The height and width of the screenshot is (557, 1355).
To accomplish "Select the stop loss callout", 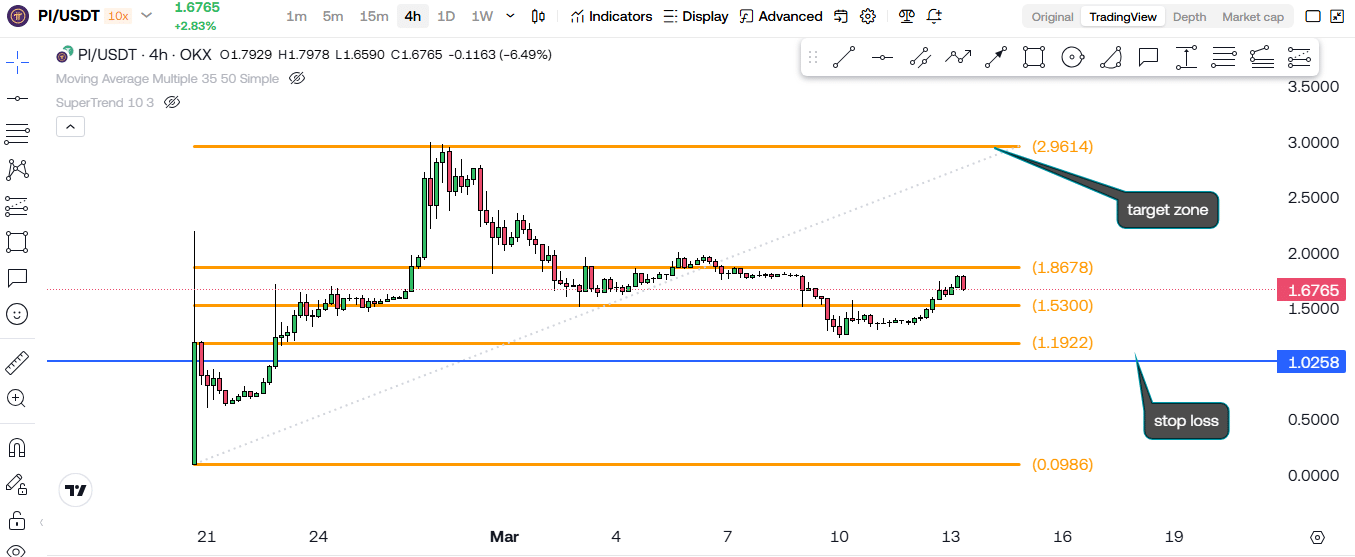I will [1185, 420].
